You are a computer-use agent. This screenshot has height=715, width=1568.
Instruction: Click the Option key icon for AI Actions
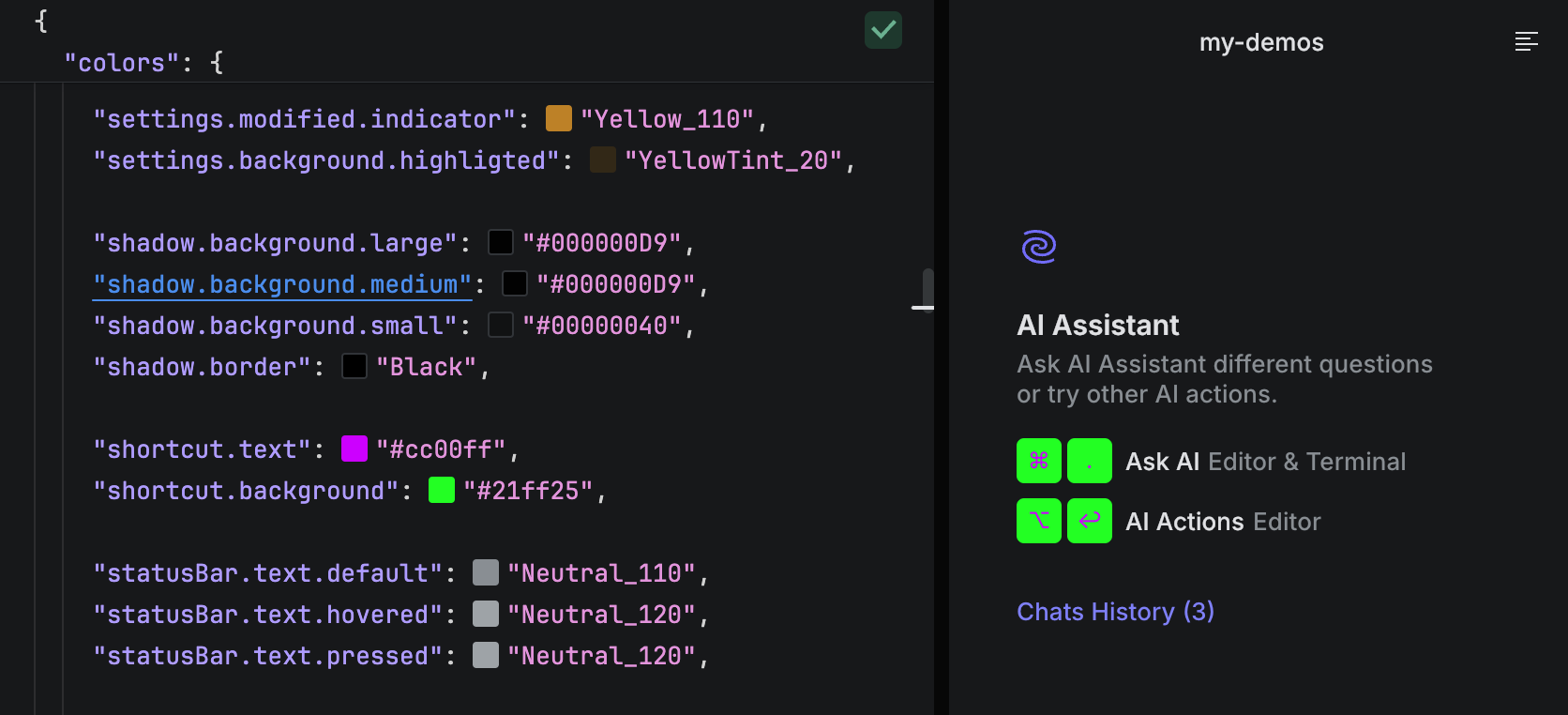point(1038,521)
